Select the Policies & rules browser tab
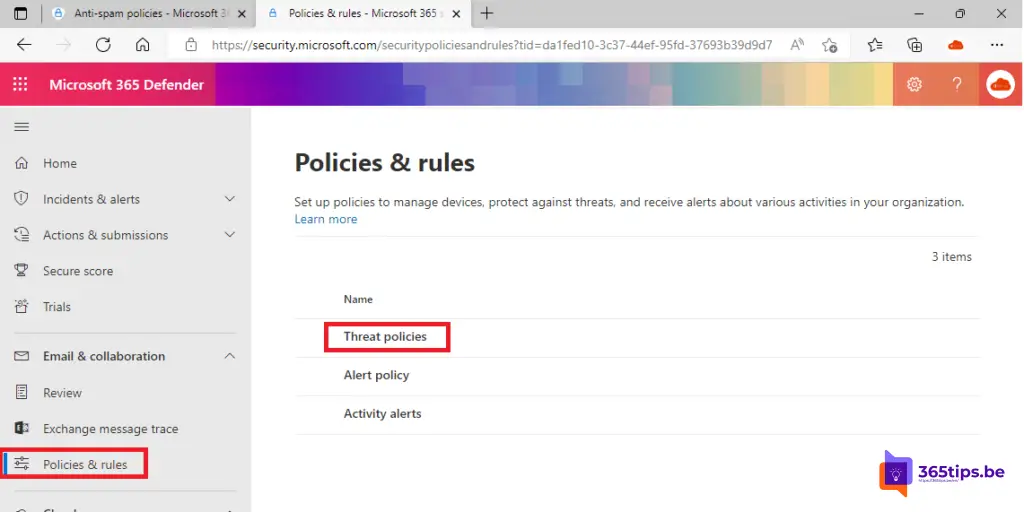Screen dimensions: 1024x512 [362, 13]
